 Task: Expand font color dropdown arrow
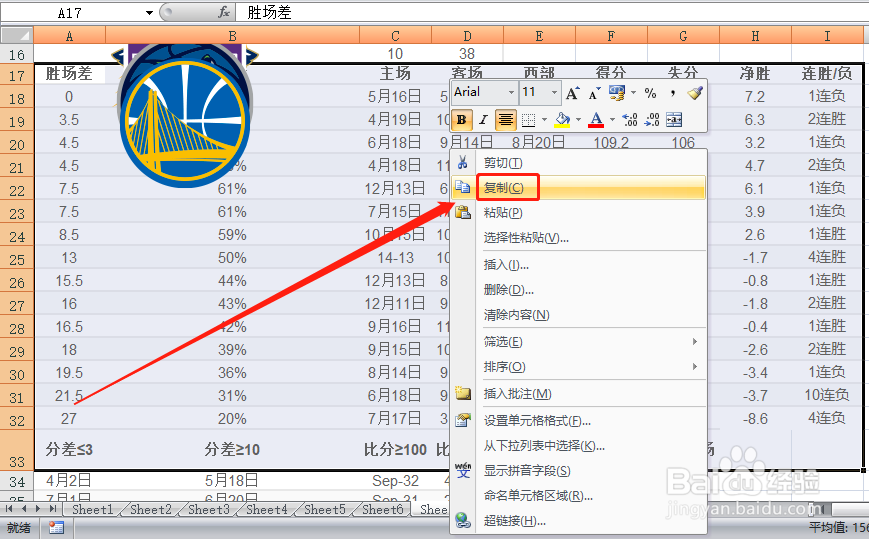click(x=612, y=120)
